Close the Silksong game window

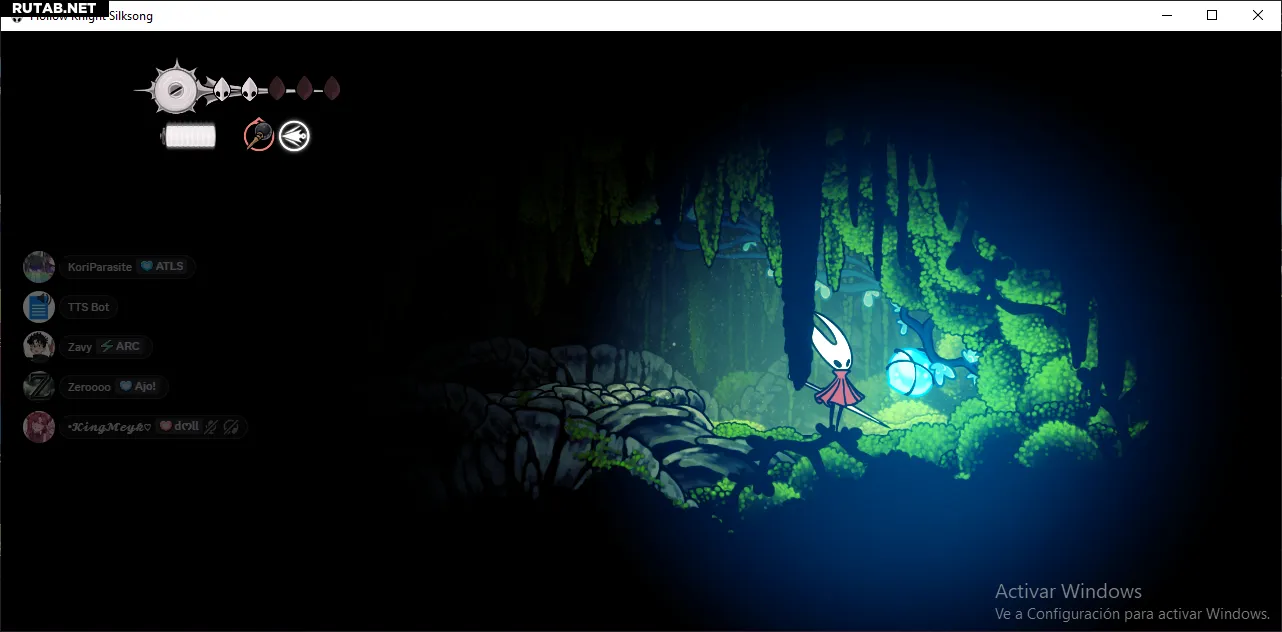(x=1258, y=15)
